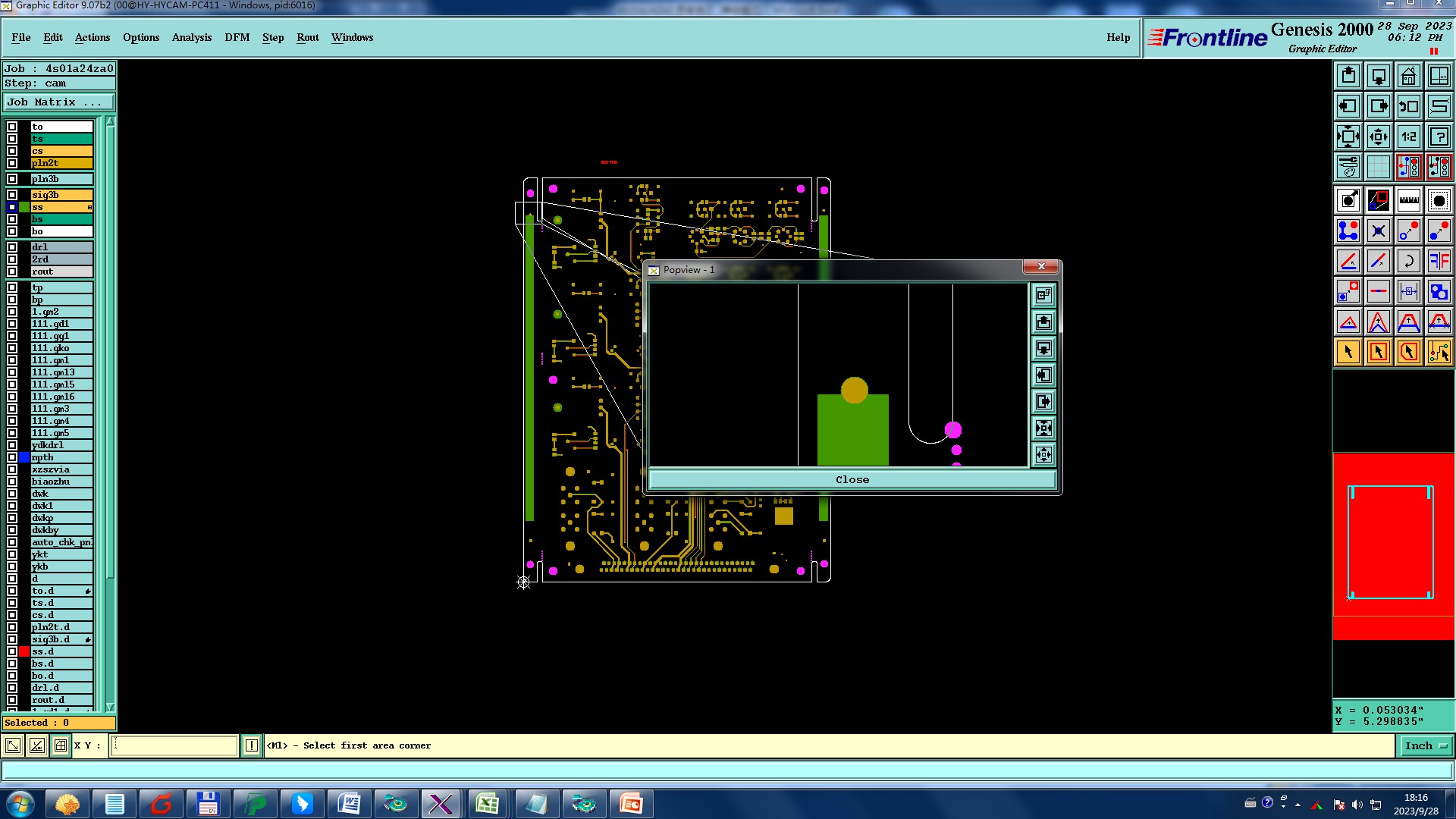Viewport: 1456px width, 819px height.
Task: Click the 1:2 zoom scale icon
Action: pos(1408,137)
